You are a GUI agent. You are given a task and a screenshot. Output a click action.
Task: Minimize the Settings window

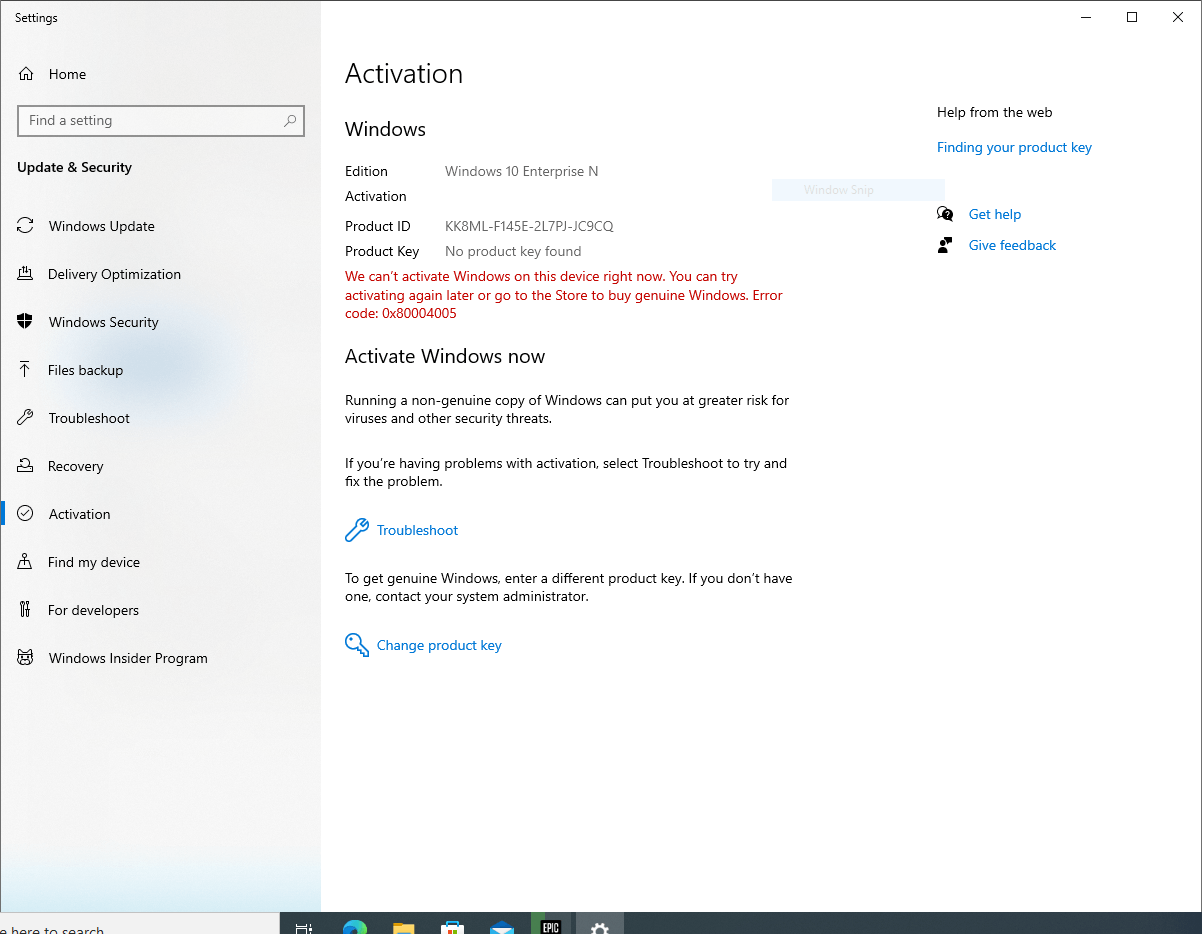click(1086, 17)
